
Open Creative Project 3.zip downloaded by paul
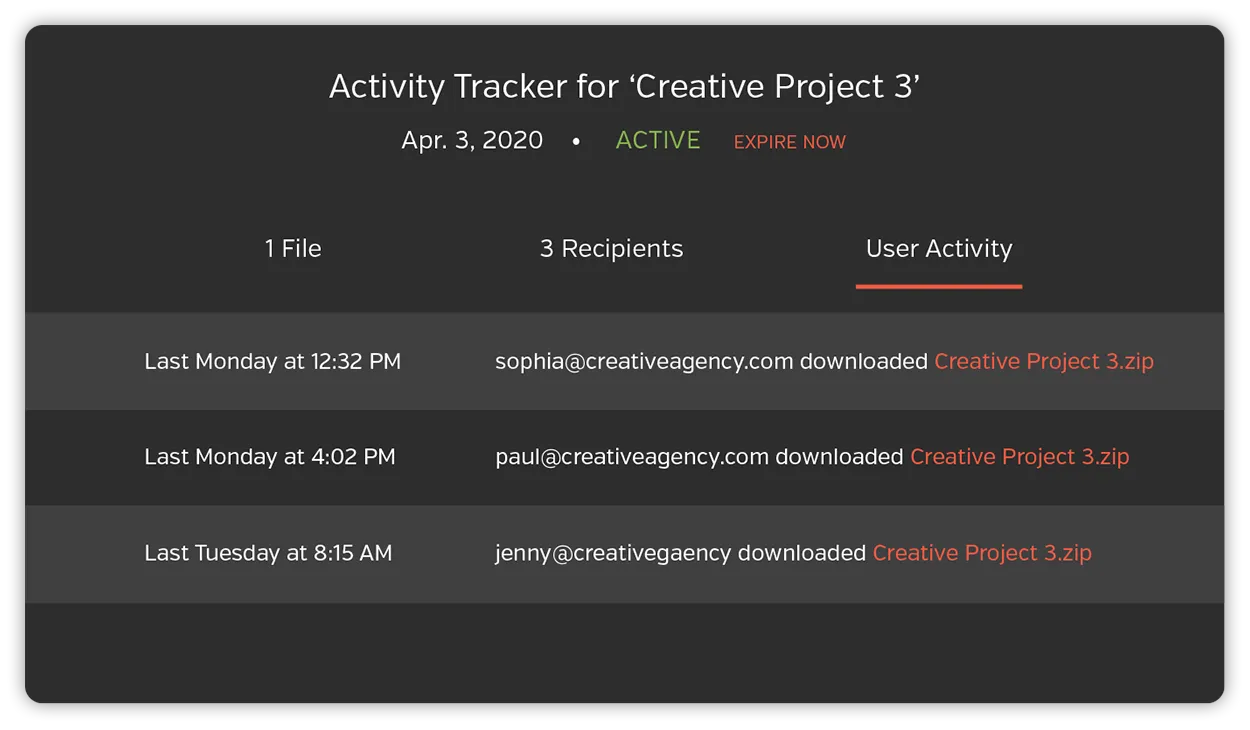point(1020,457)
